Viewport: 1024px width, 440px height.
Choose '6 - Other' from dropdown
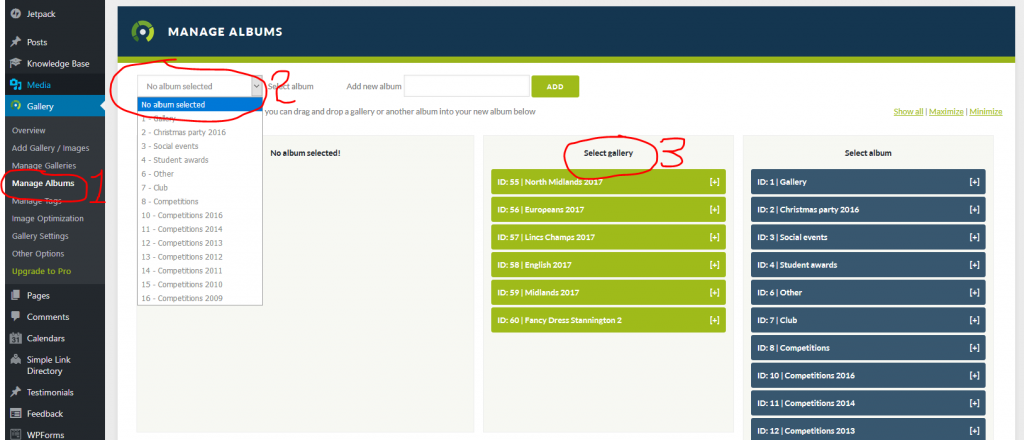pyautogui.click(x=200, y=174)
